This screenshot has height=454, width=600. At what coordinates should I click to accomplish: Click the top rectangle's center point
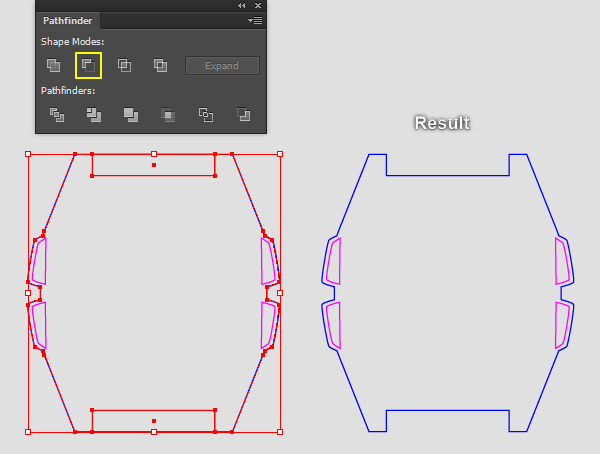pyautogui.click(x=154, y=165)
